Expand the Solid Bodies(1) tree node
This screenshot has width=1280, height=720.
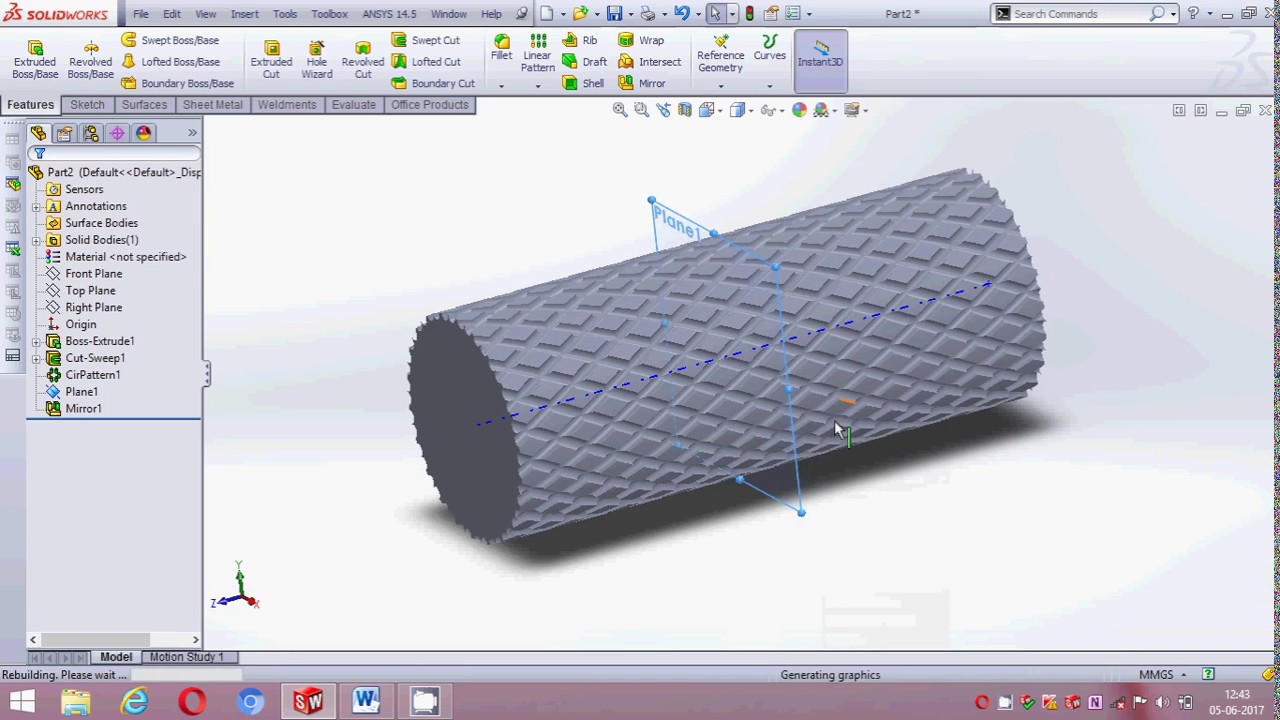pos(36,240)
